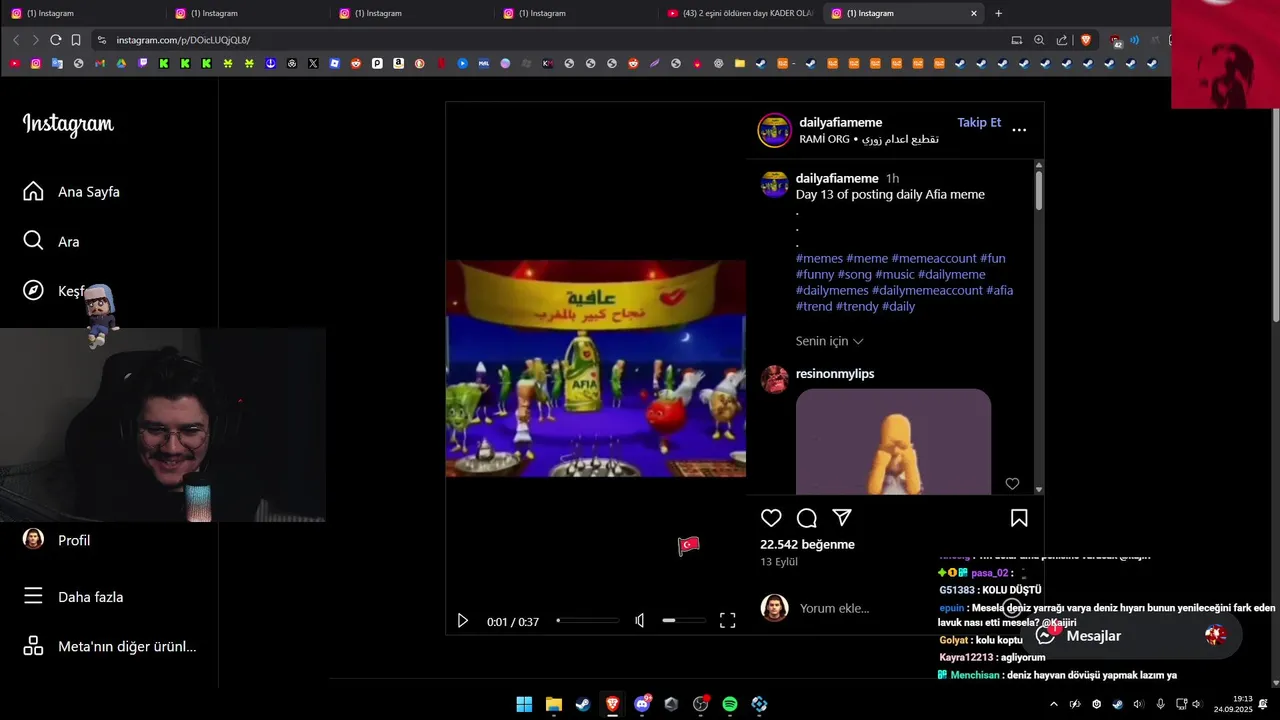
Task: Open the #dailymemeaccount hashtag
Action: click(x=927, y=290)
